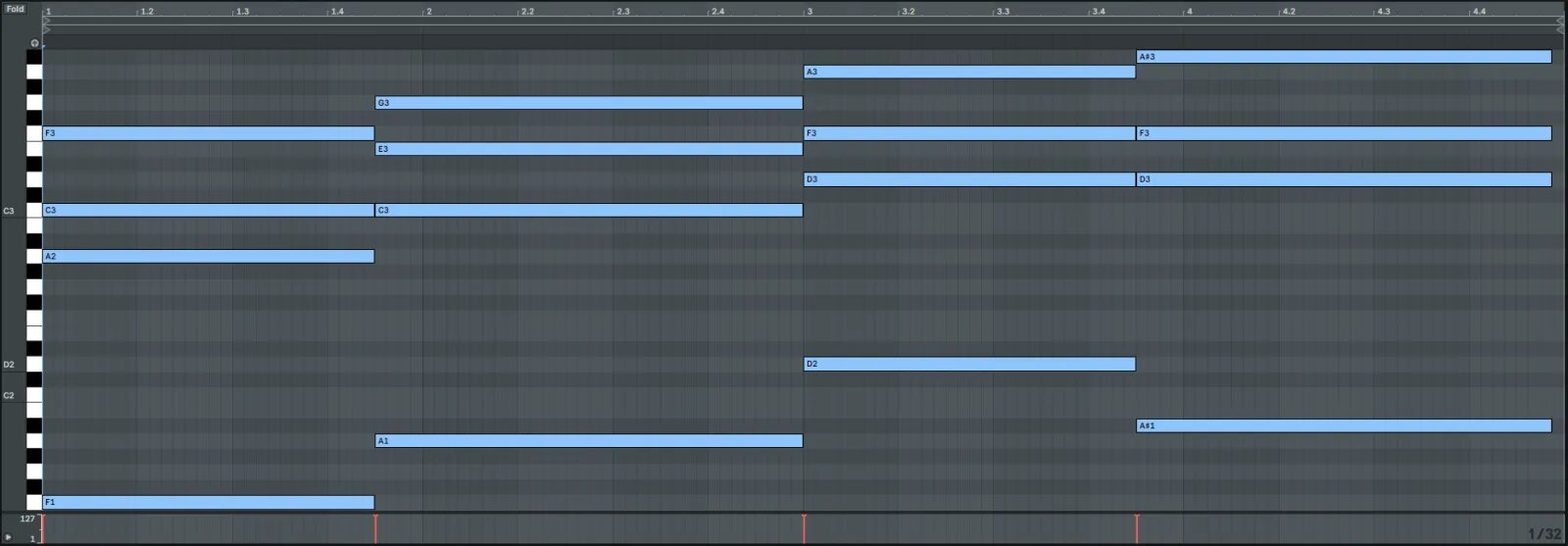1568x546 pixels.
Task: Click ruler position 2.3
Action: [x=622, y=12]
